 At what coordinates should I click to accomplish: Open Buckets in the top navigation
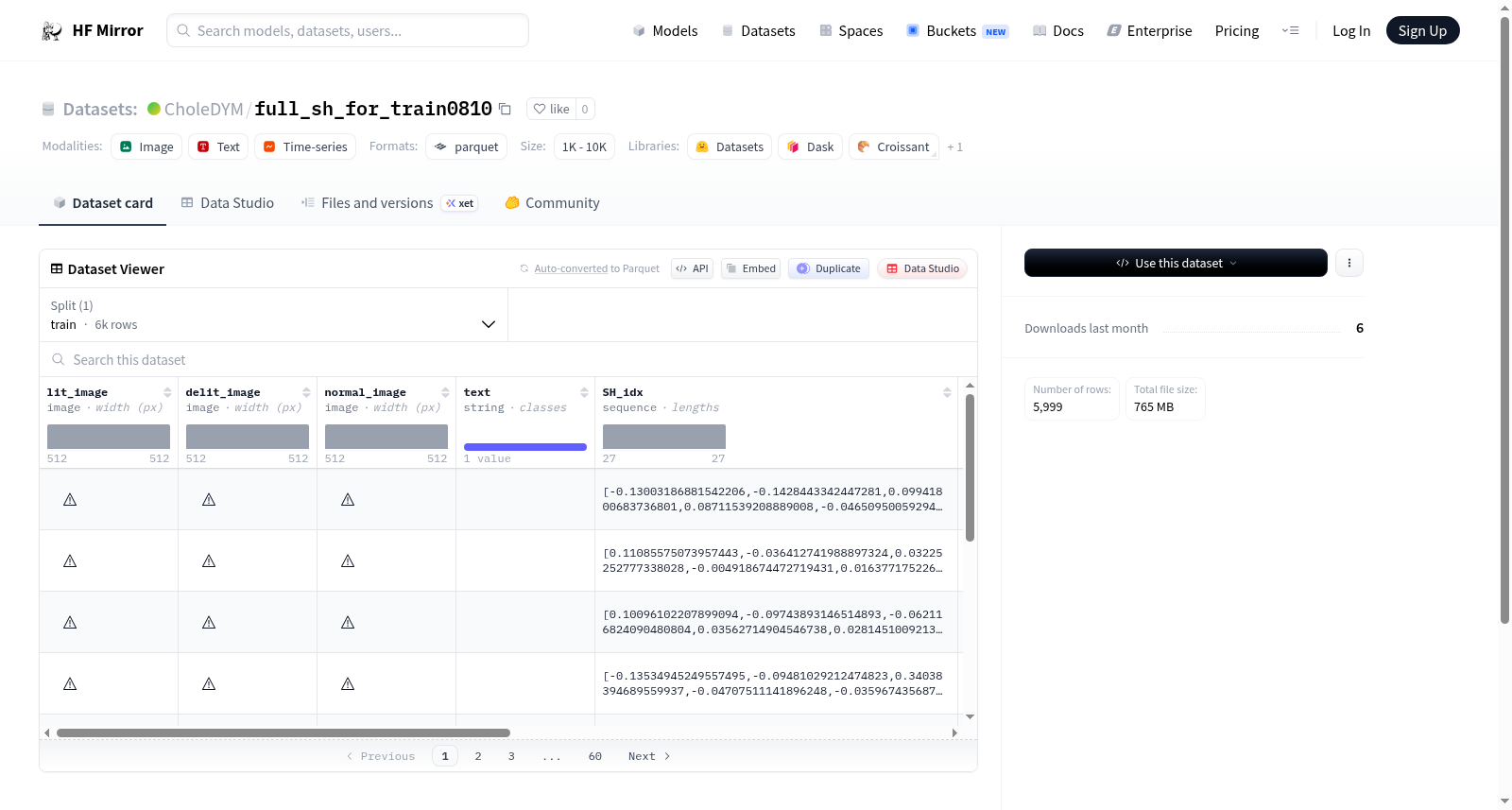(x=957, y=31)
